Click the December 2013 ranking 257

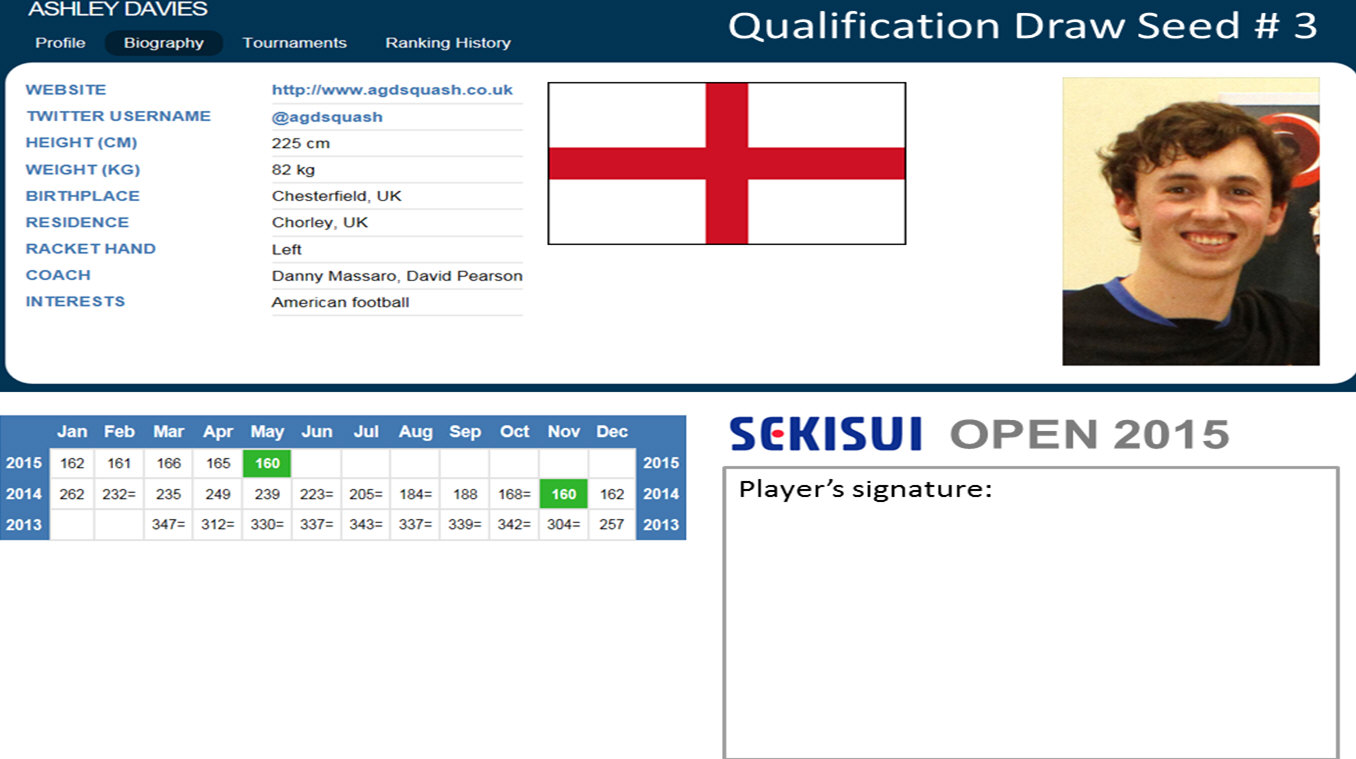coord(612,524)
